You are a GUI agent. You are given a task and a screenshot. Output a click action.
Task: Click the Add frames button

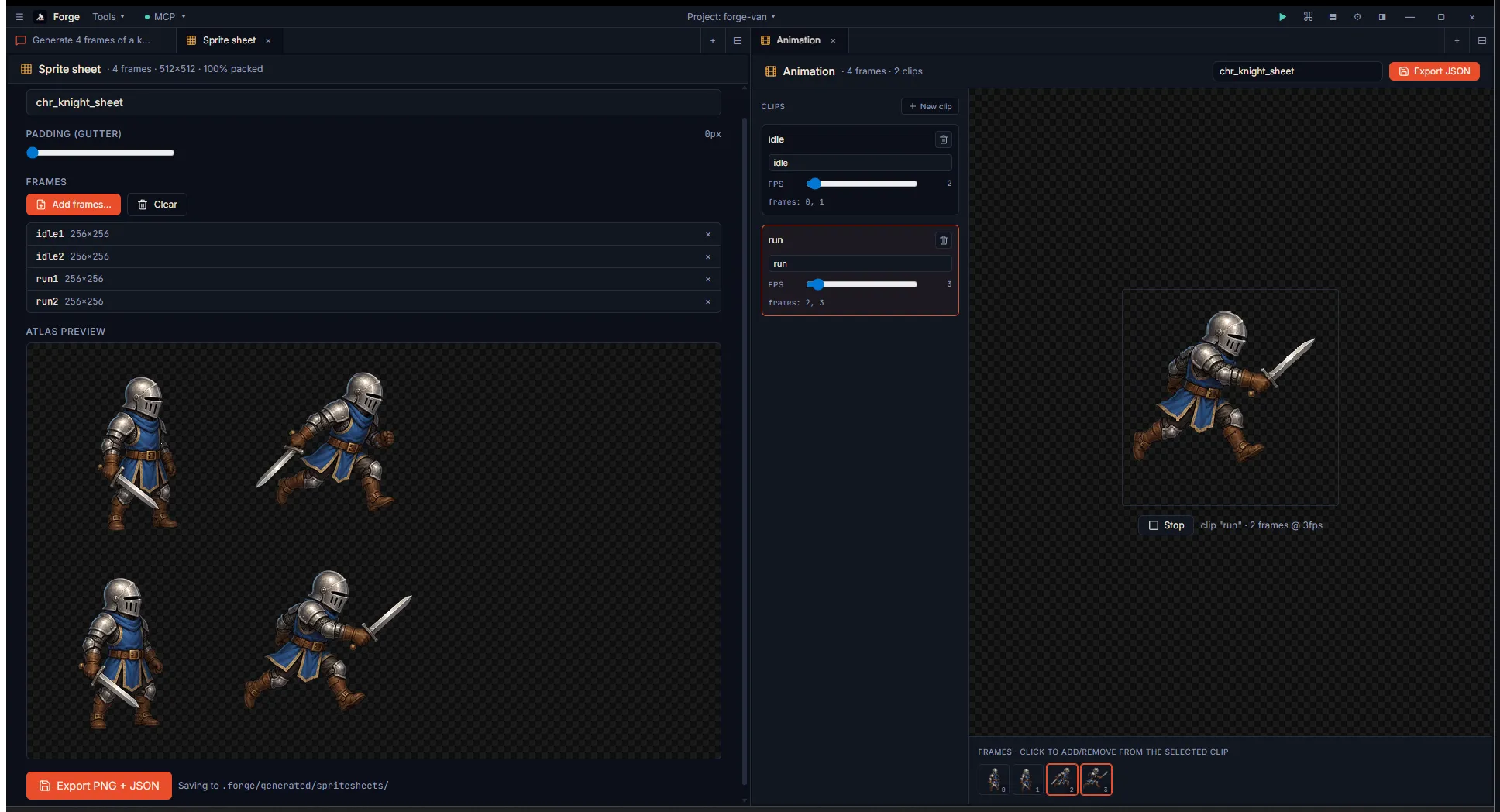coord(74,205)
